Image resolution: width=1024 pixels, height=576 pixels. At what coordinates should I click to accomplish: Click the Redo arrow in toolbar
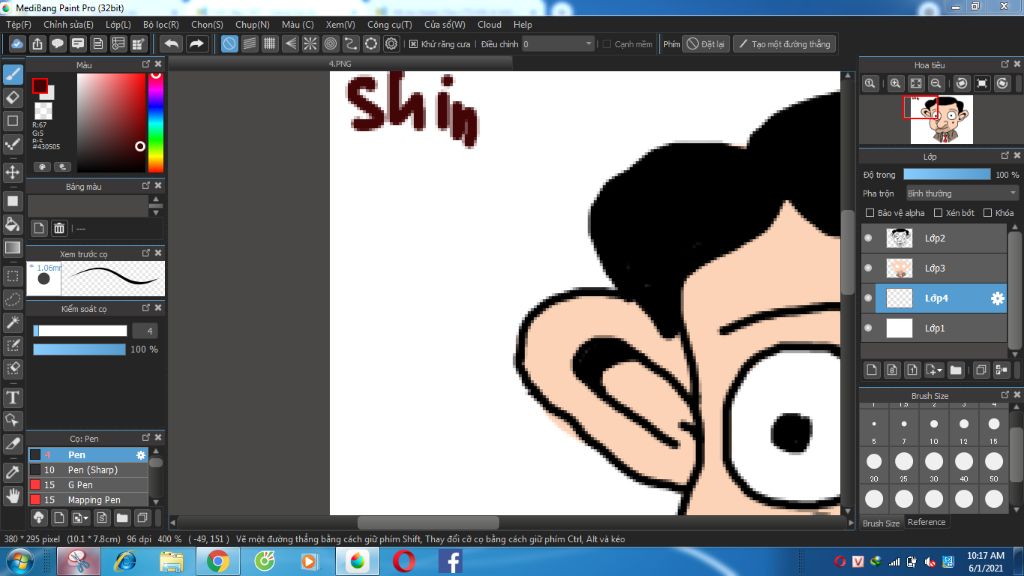coord(196,44)
